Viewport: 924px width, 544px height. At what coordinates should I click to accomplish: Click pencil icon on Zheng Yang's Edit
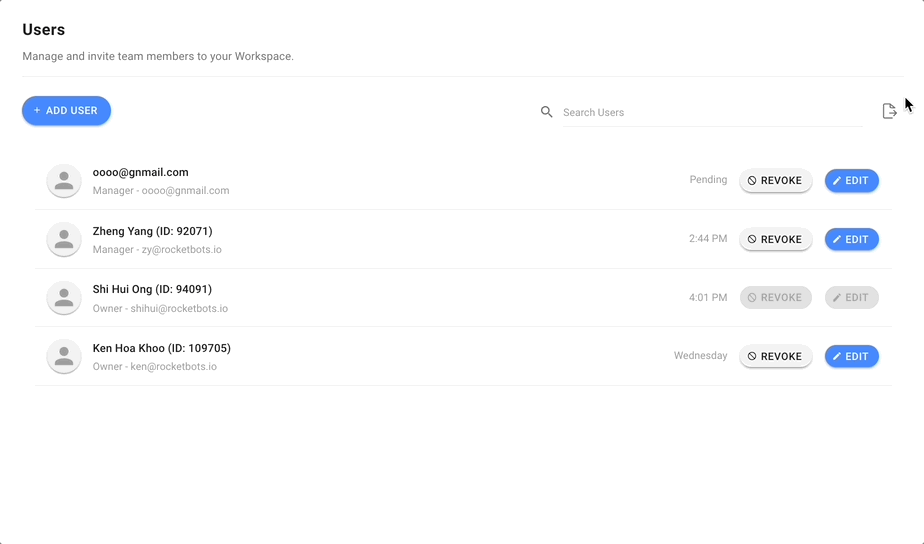(837, 239)
